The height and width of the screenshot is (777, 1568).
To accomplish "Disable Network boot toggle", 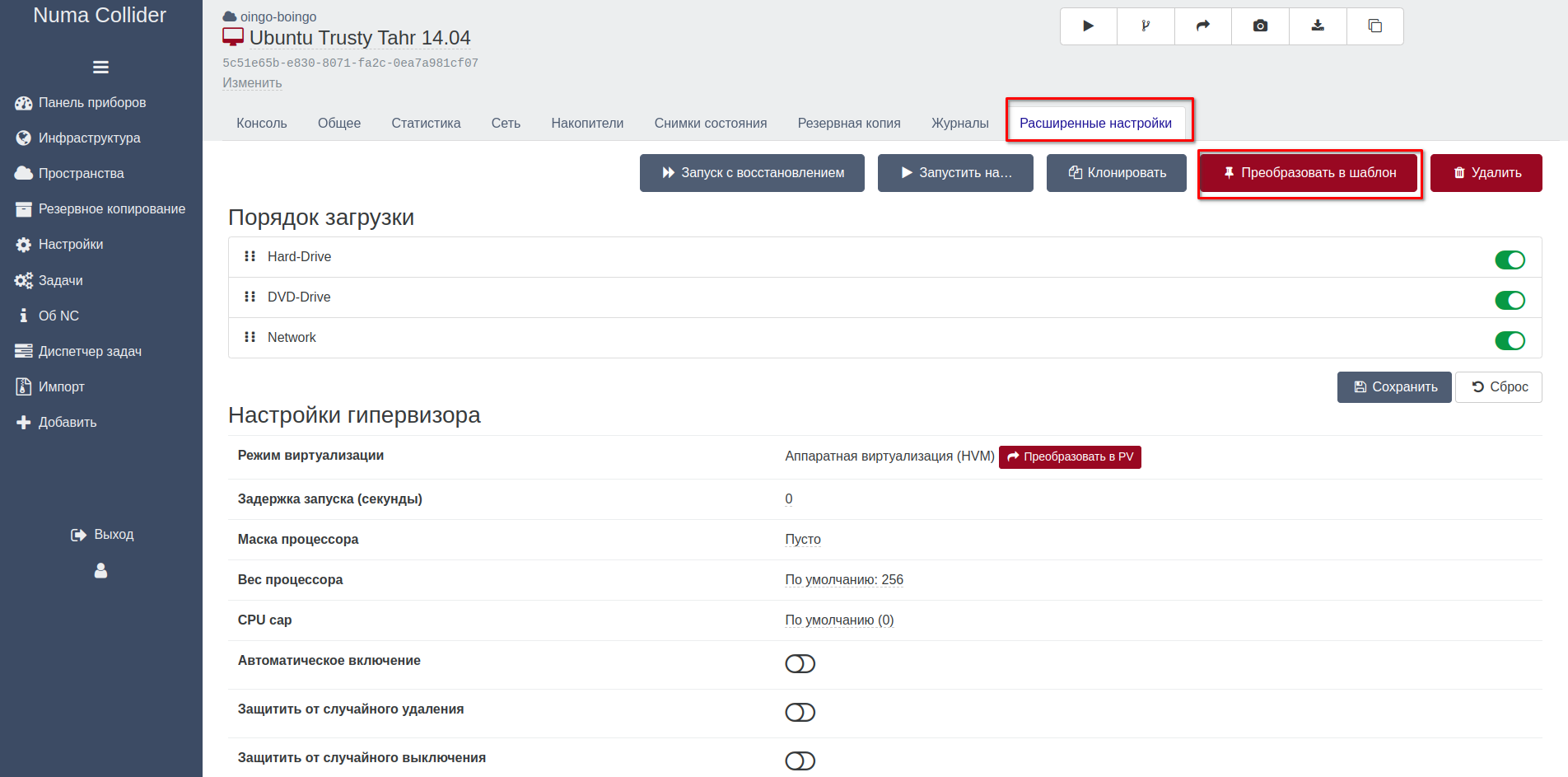I will (x=1510, y=341).
